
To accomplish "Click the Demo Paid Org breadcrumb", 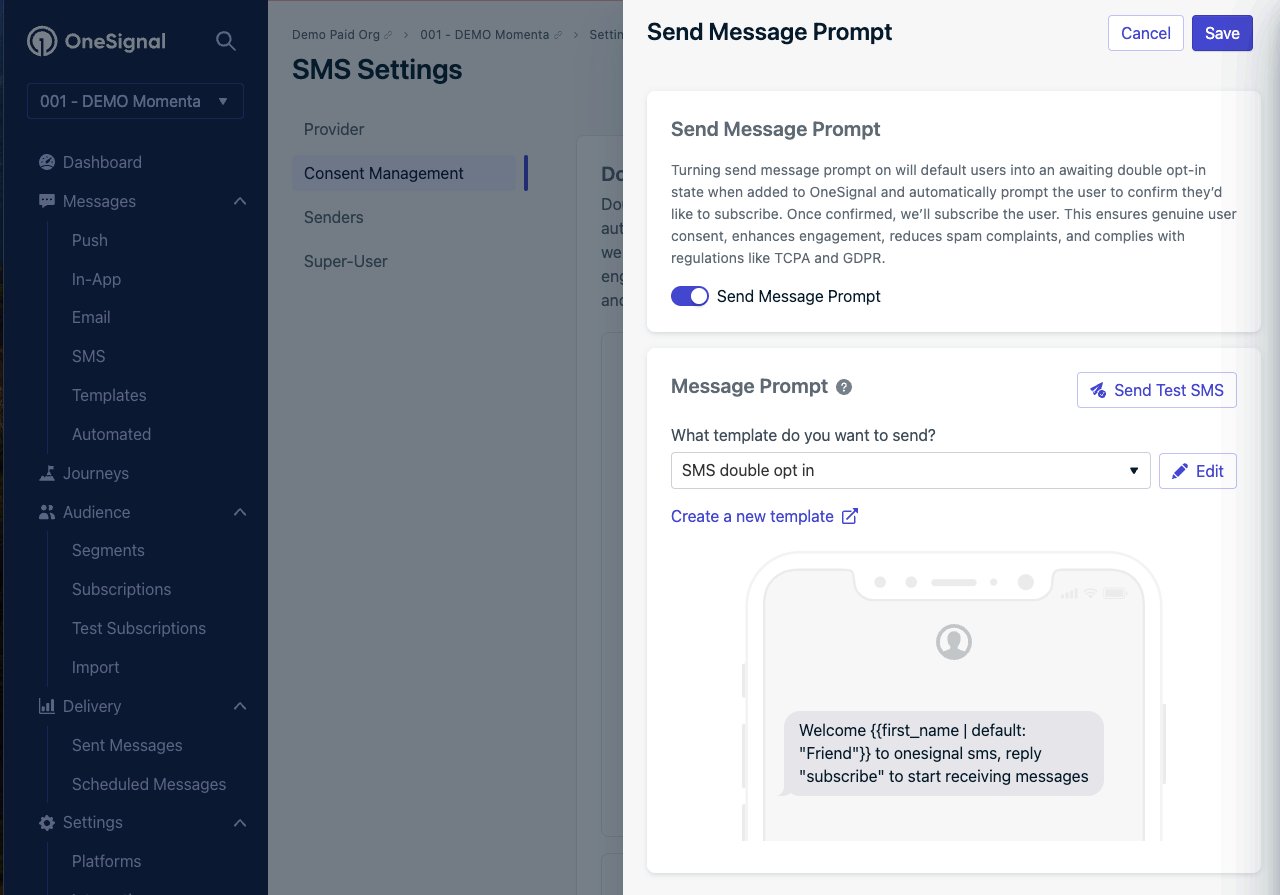I will click(336, 35).
